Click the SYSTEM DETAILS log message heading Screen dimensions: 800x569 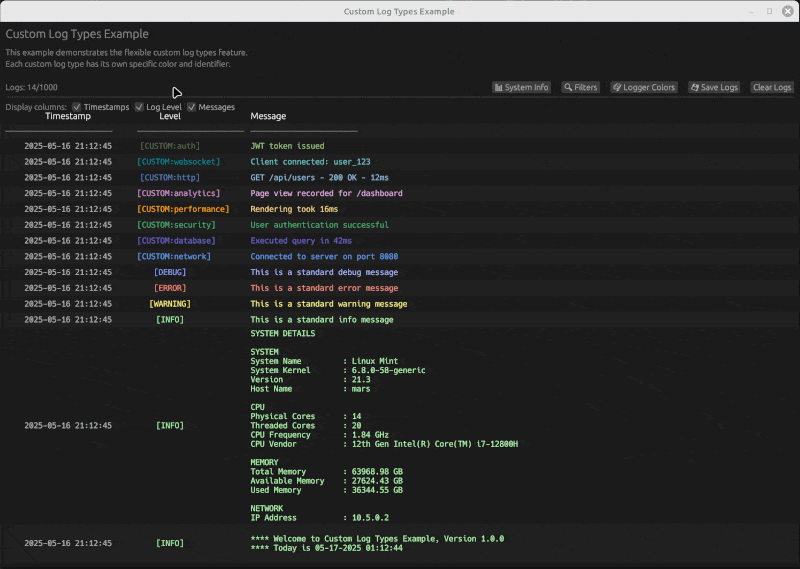282,334
